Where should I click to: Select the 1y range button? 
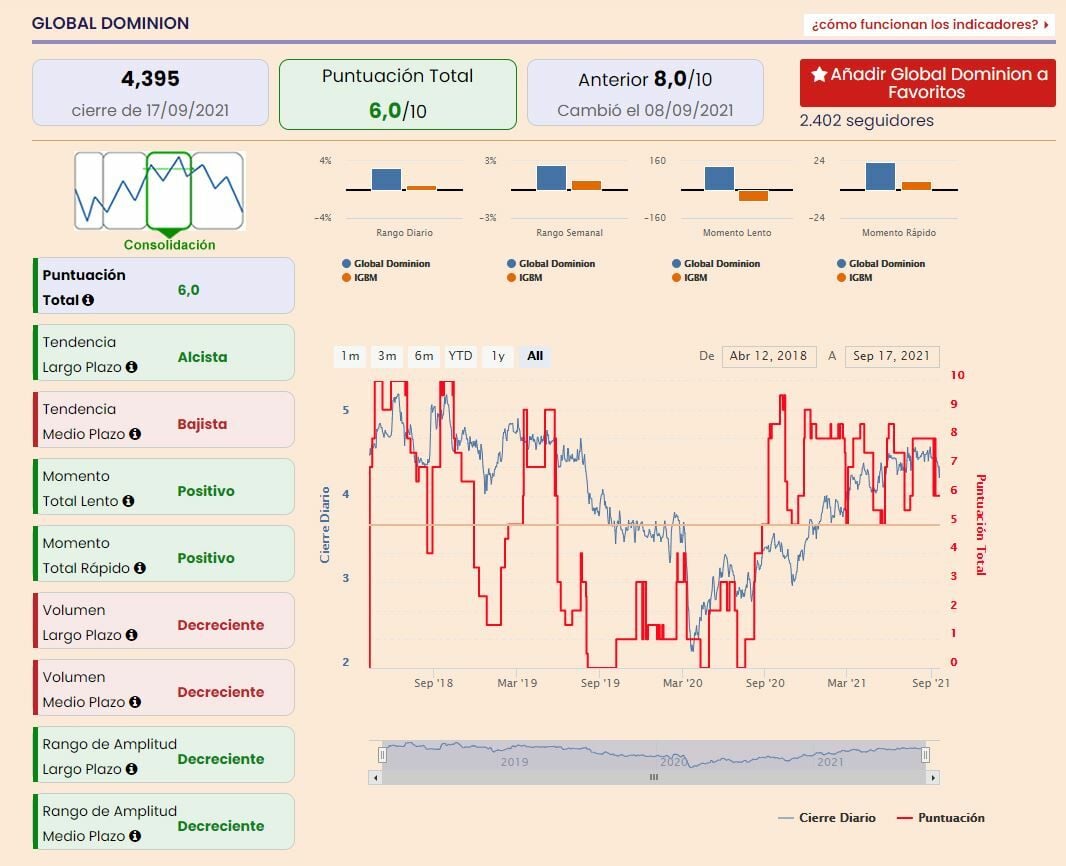pos(498,356)
